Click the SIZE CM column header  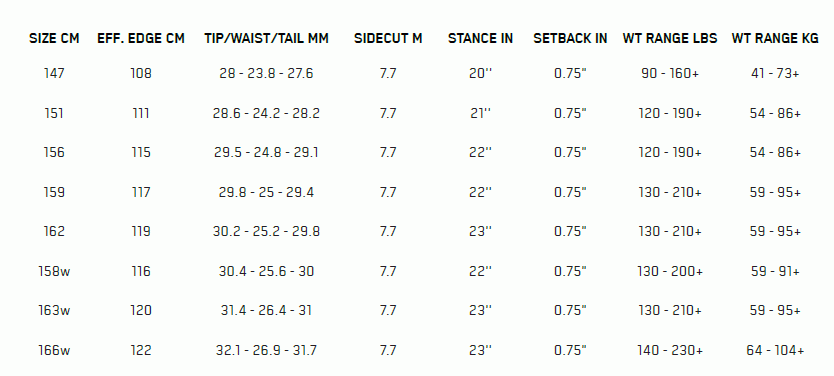(54, 38)
